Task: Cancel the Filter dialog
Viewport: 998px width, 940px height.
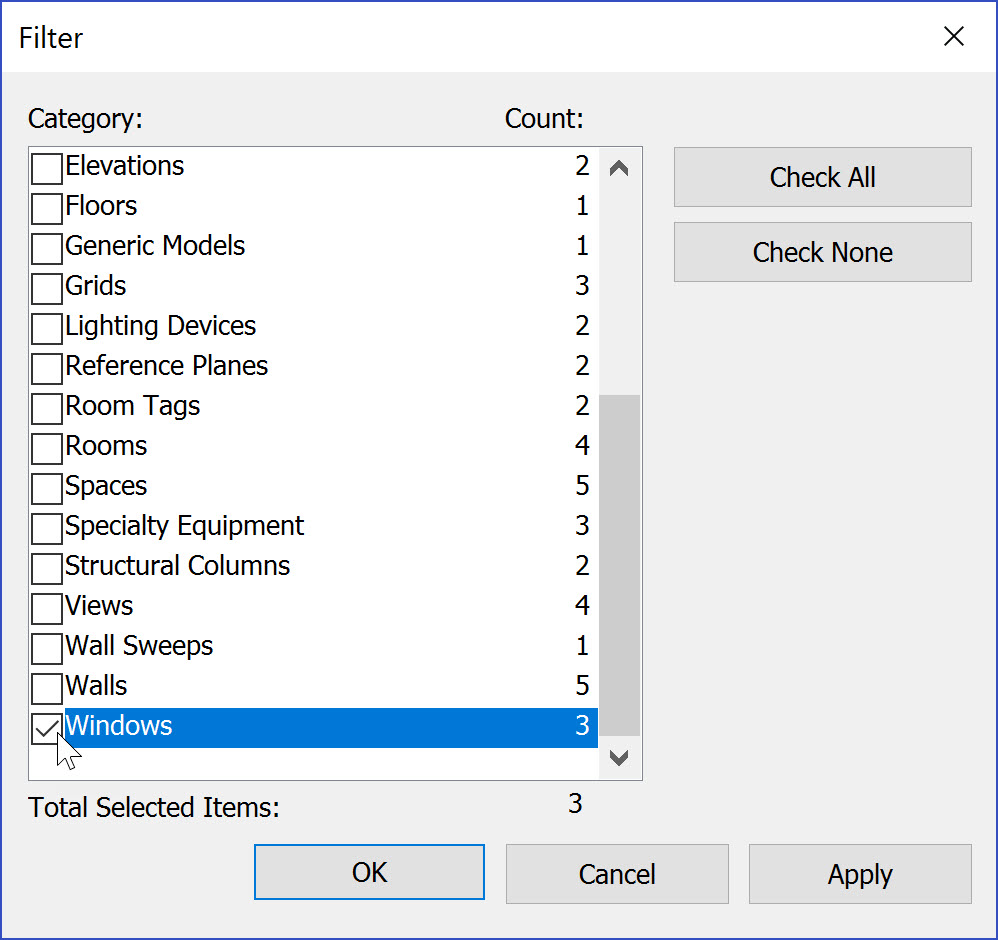Action: (617, 874)
